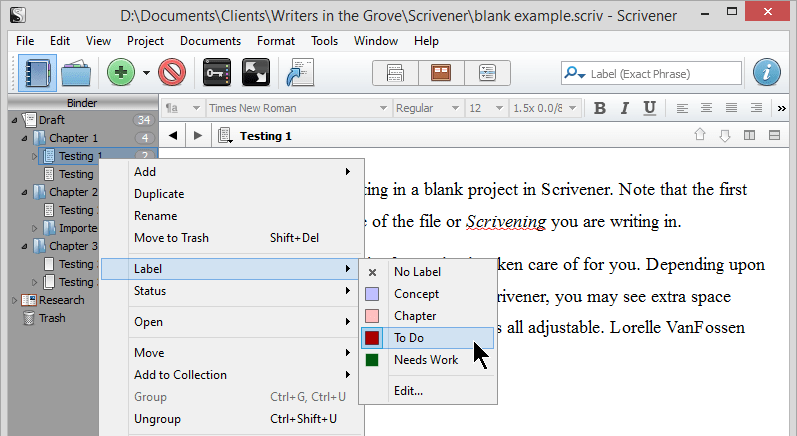797x436 pixels.
Task: Click the red Trash/delete toolbar icon
Action: coord(172,73)
